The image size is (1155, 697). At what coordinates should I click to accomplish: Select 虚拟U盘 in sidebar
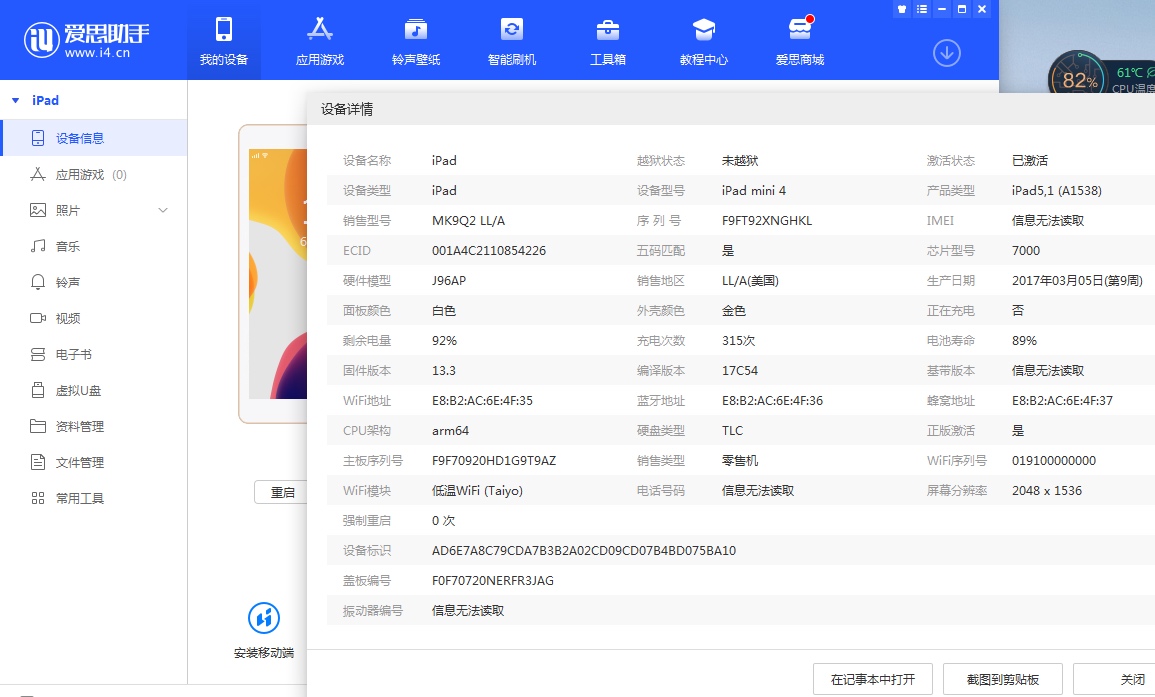pyautogui.click(x=94, y=390)
